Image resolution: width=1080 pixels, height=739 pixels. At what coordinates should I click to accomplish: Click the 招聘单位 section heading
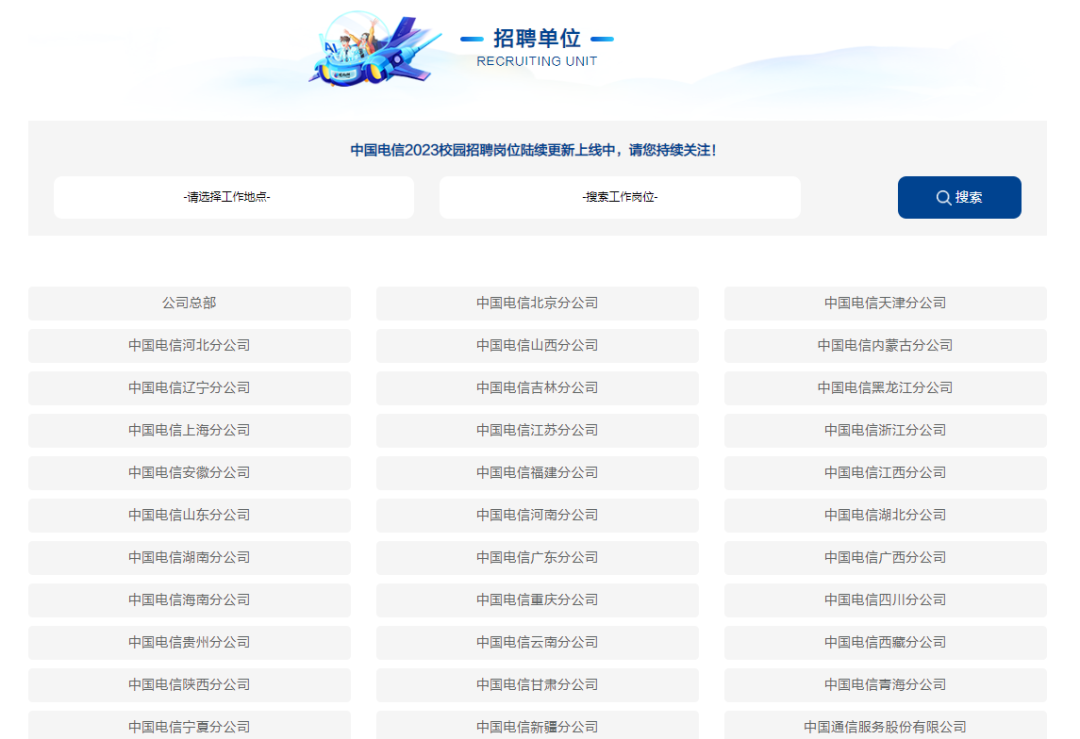(537, 39)
